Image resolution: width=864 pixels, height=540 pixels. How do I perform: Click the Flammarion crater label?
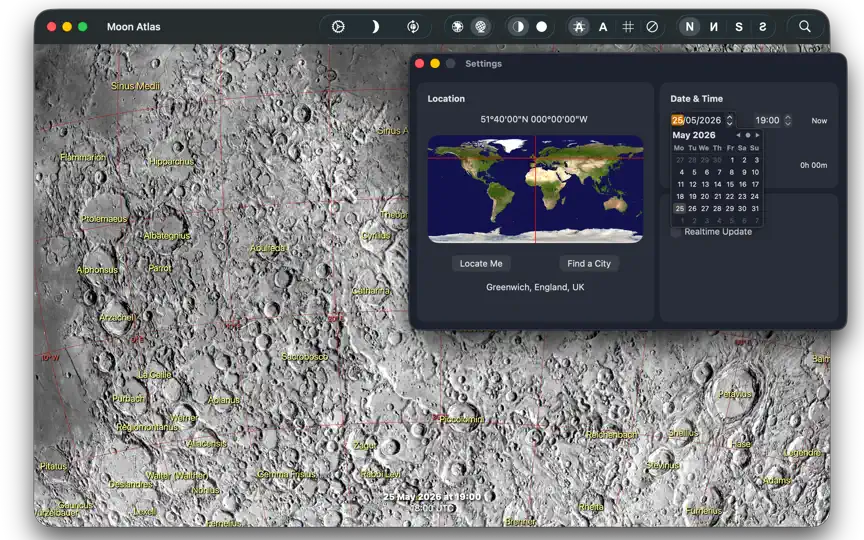pyautogui.click(x=83, y=158)
